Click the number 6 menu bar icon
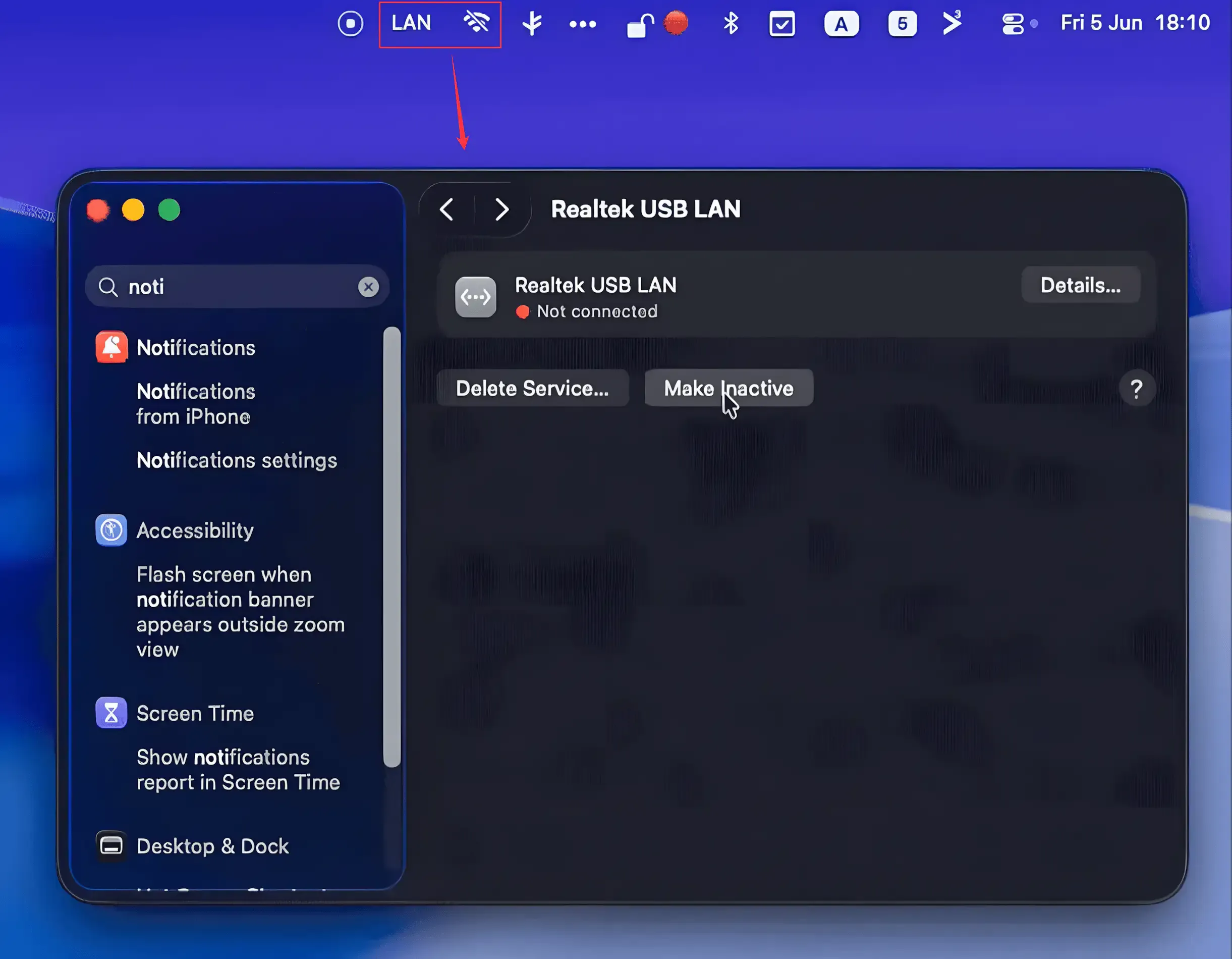 click(x=903, y=24)
